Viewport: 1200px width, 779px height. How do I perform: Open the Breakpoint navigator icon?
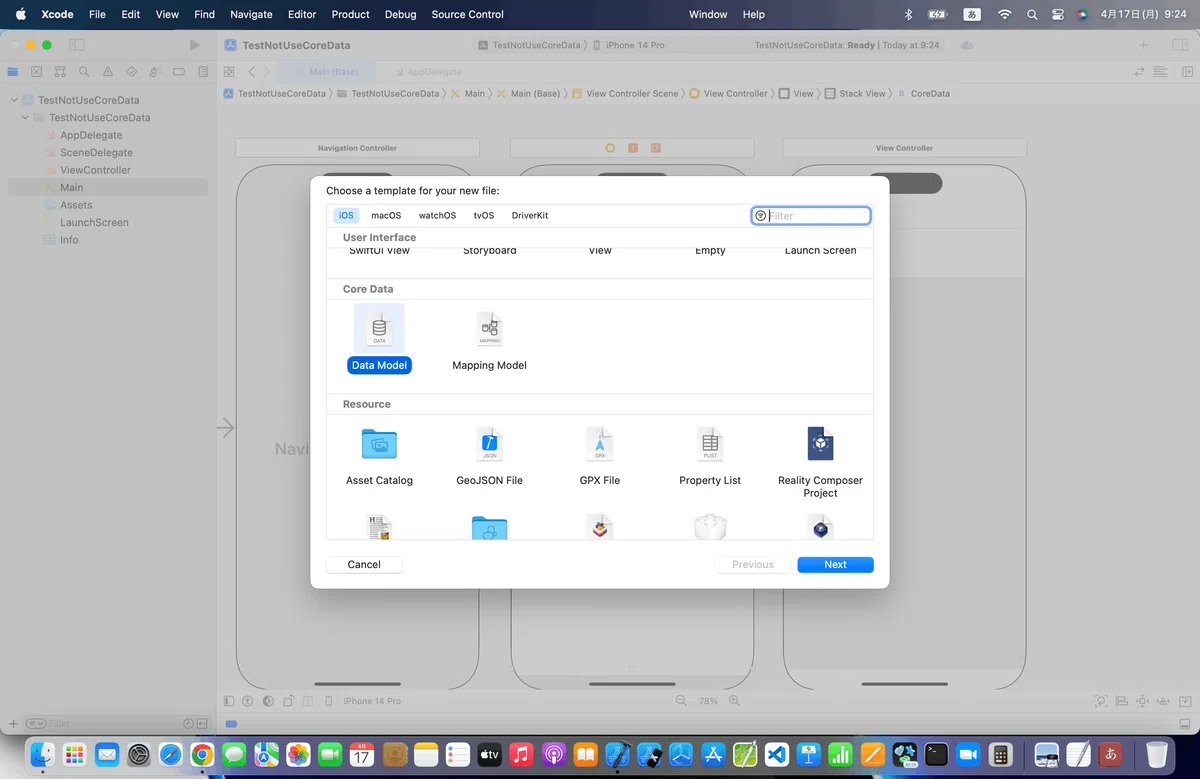pyautogui.click(x=179, y=72)
